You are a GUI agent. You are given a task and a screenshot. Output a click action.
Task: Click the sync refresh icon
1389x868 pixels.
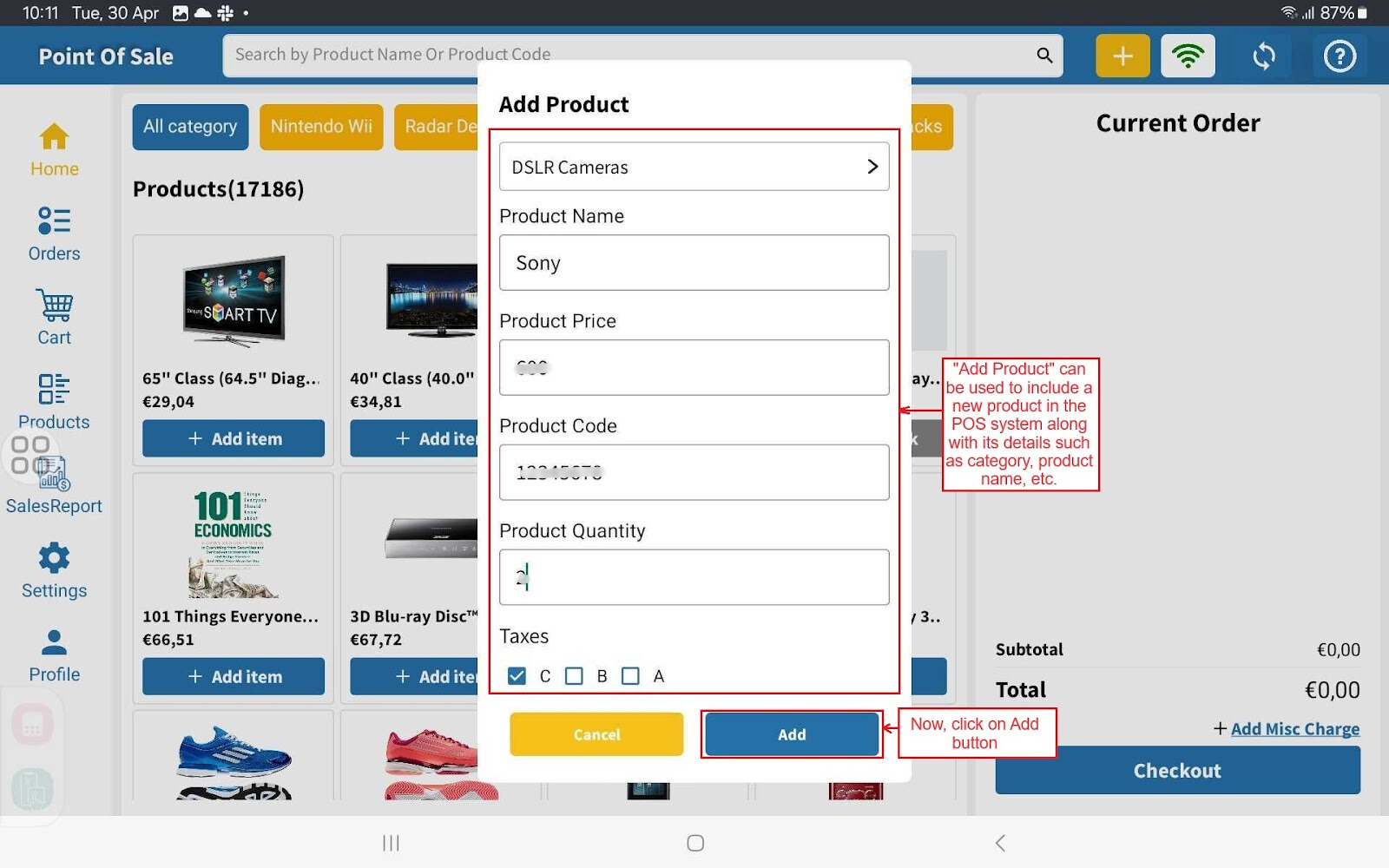pos(1264,56)
